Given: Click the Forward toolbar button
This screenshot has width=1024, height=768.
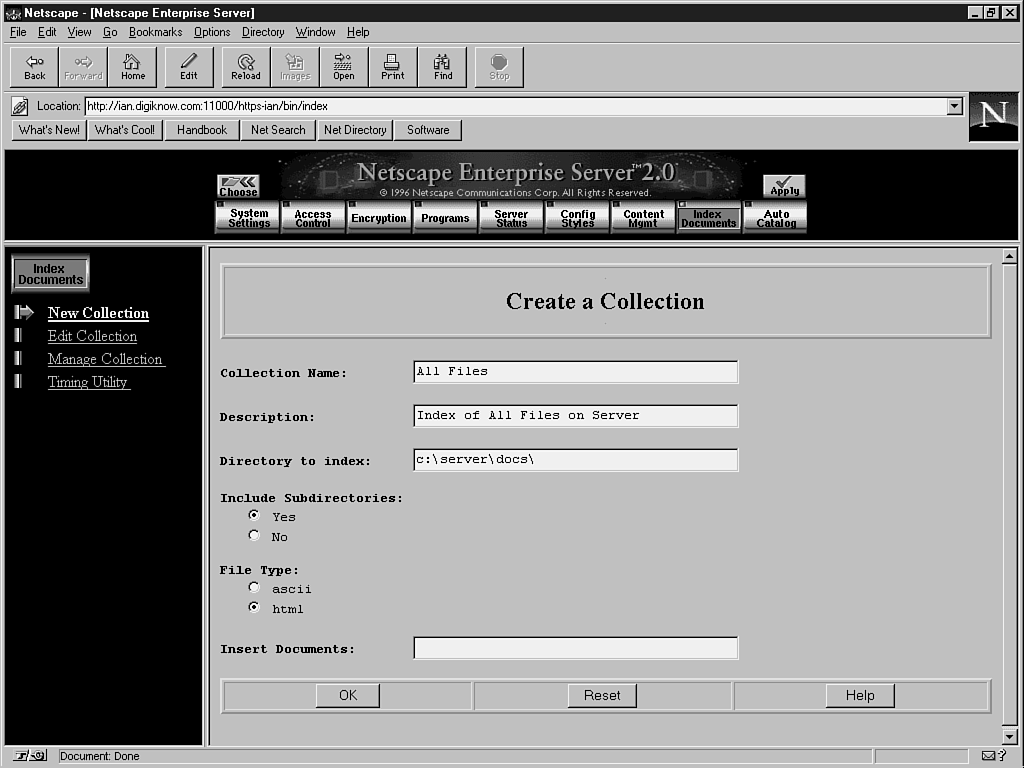Looking at the screenshot, I should pos(84,67).
